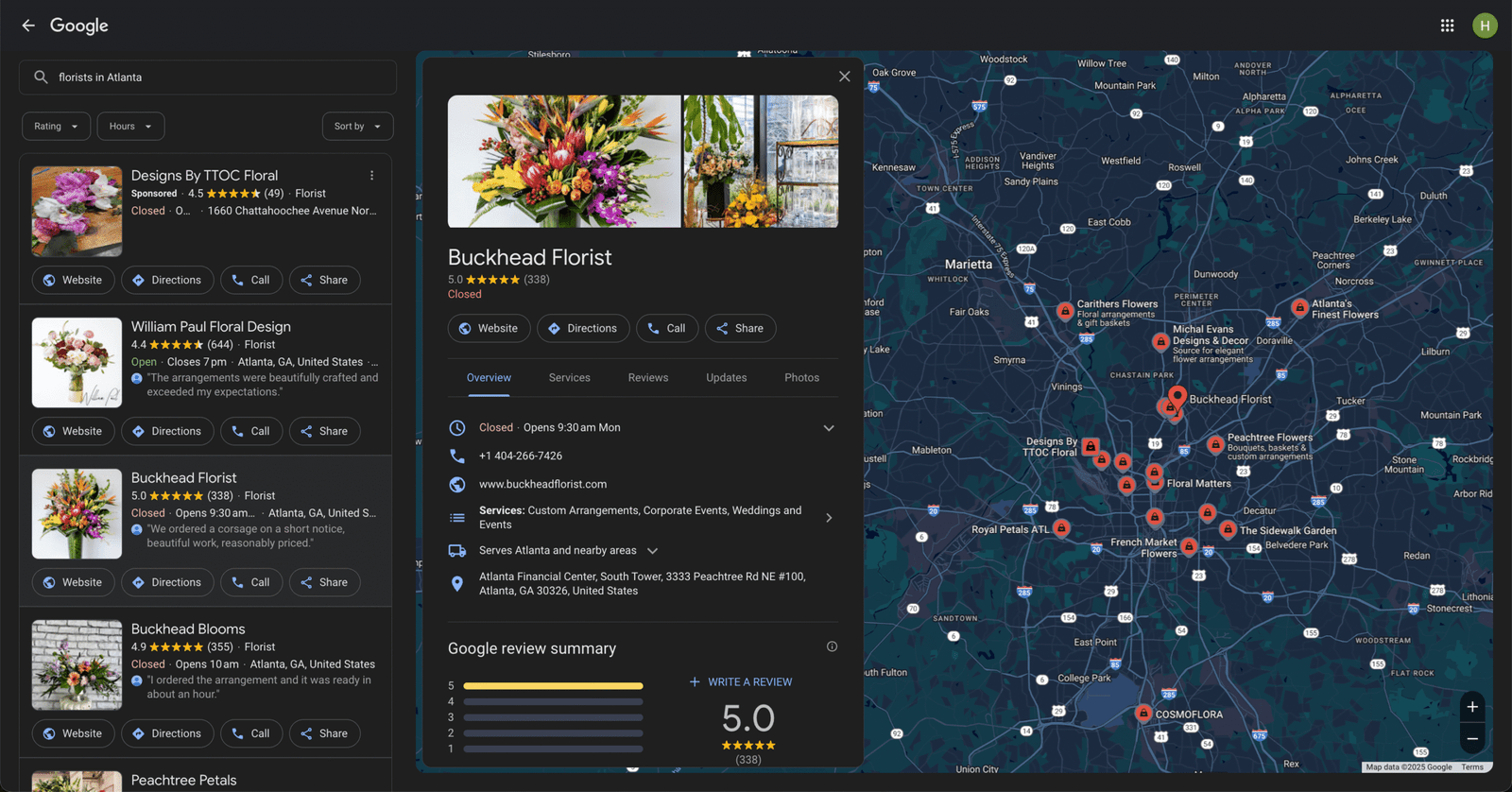The height and width of the screenshot is (792, 1512).
Task: Open the Sort by dropdown
Action: pyautogui.click(x=357, y=127)
